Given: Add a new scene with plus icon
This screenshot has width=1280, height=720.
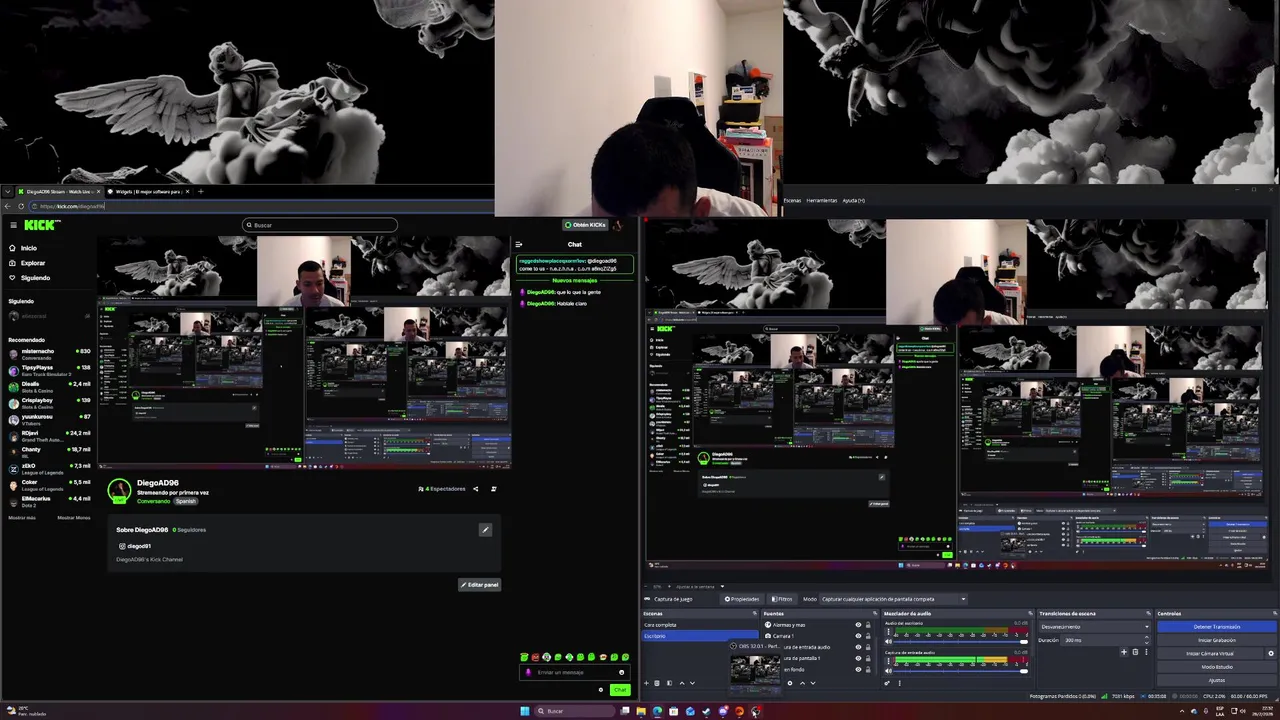Looking at the screenshot, I should pos(646,683).
